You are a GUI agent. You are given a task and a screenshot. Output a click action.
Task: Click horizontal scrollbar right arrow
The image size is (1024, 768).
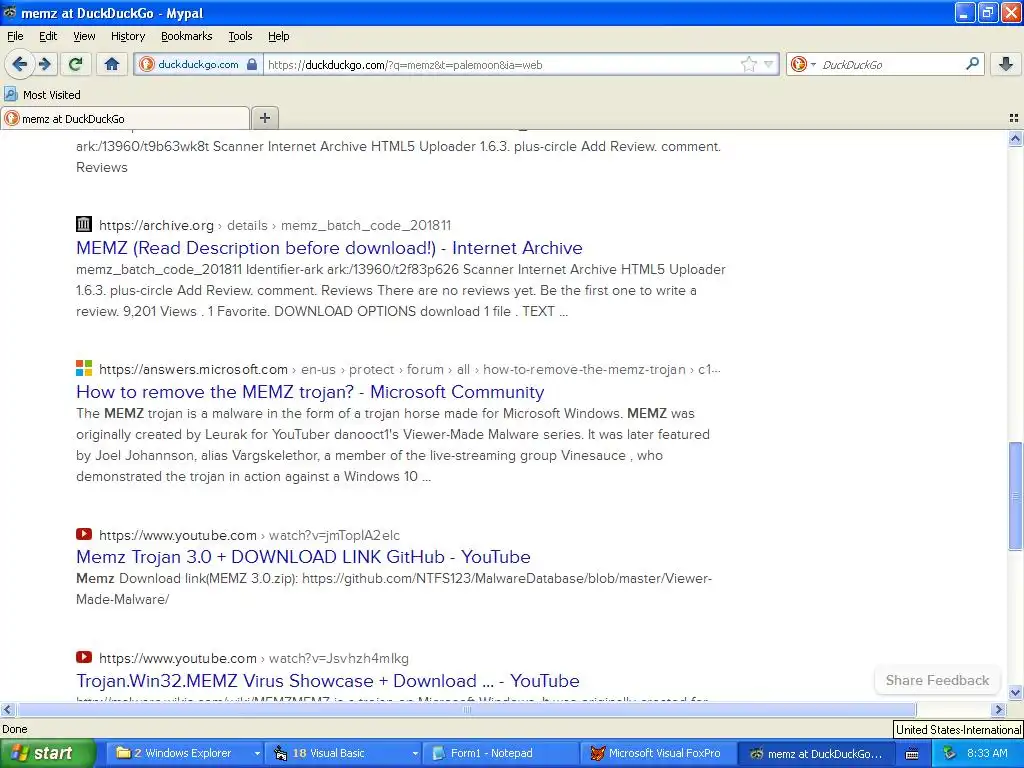tap(999, 710)
